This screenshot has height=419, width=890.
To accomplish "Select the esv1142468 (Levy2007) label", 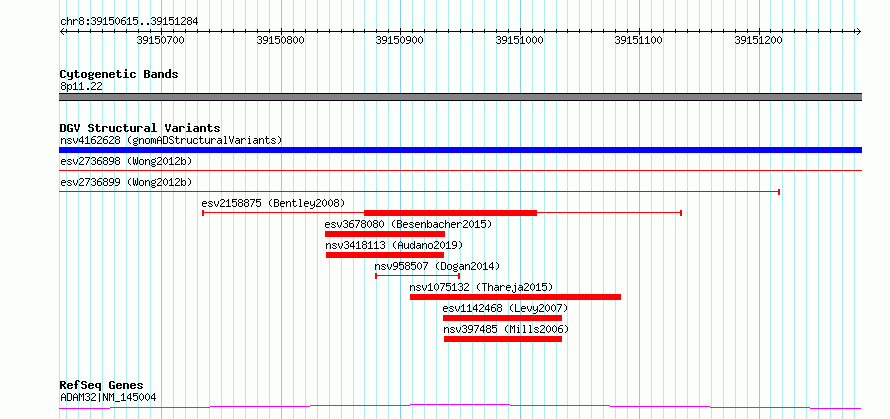I will click(x=505, y=308).
